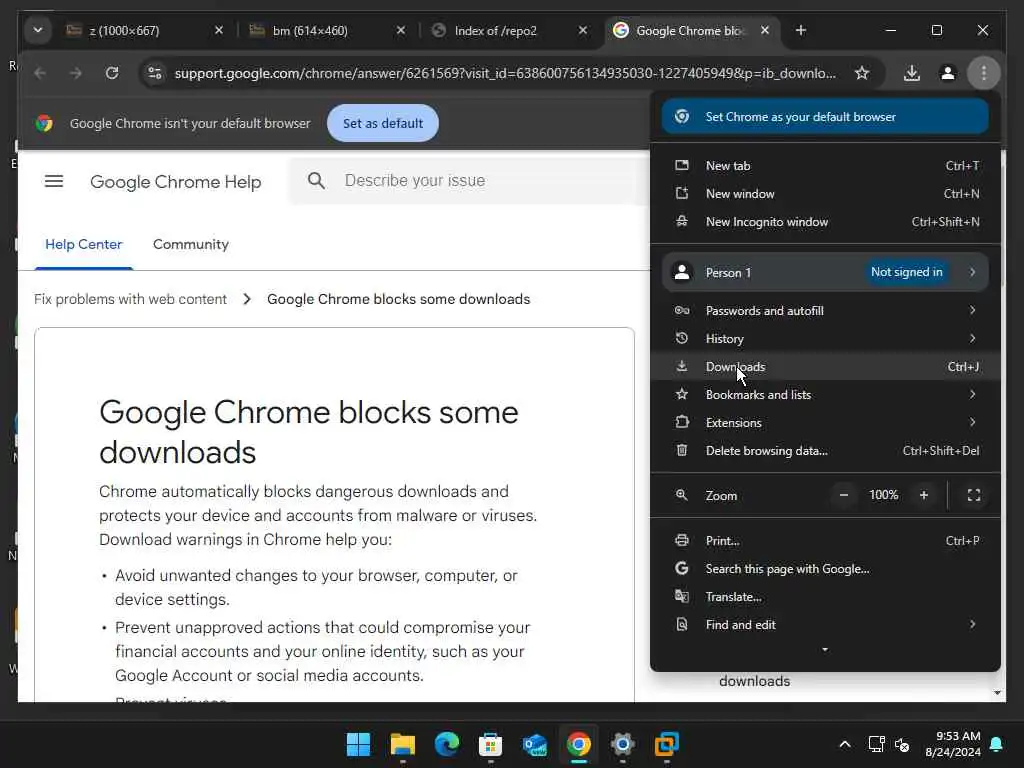Screen dimensions: 1024x768
Task: Expand Bookmarks and lists submenu
Action: pos(825,395)
